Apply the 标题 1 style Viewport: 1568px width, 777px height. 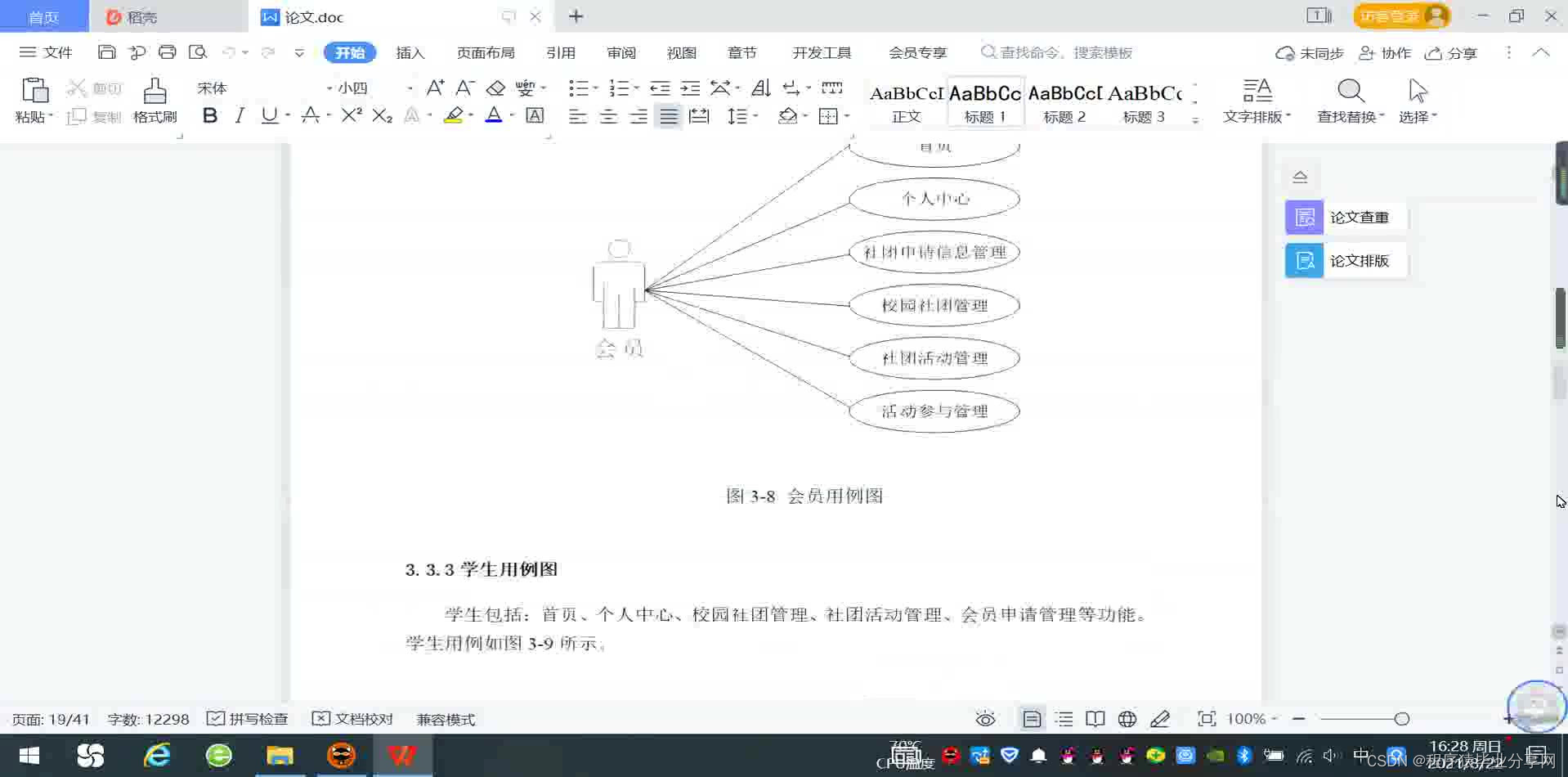[x=985, y=103]
